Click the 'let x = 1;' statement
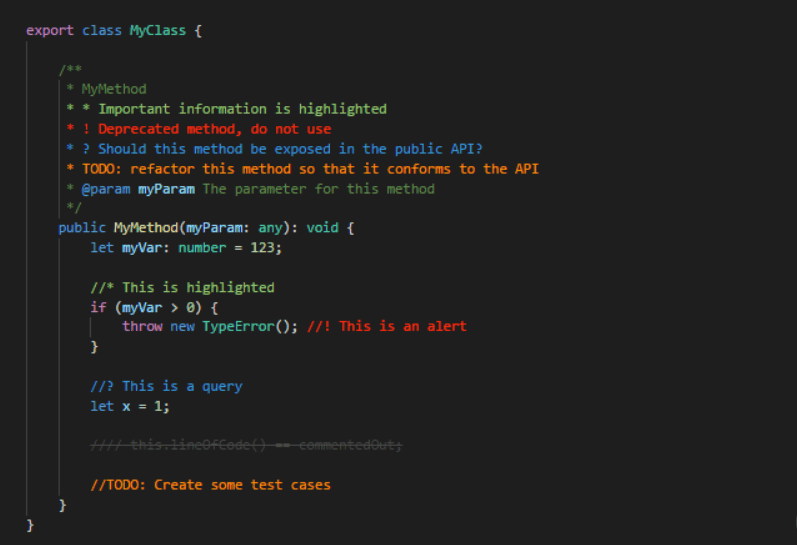The image size is (797, 545). click(x=130, y=406)
